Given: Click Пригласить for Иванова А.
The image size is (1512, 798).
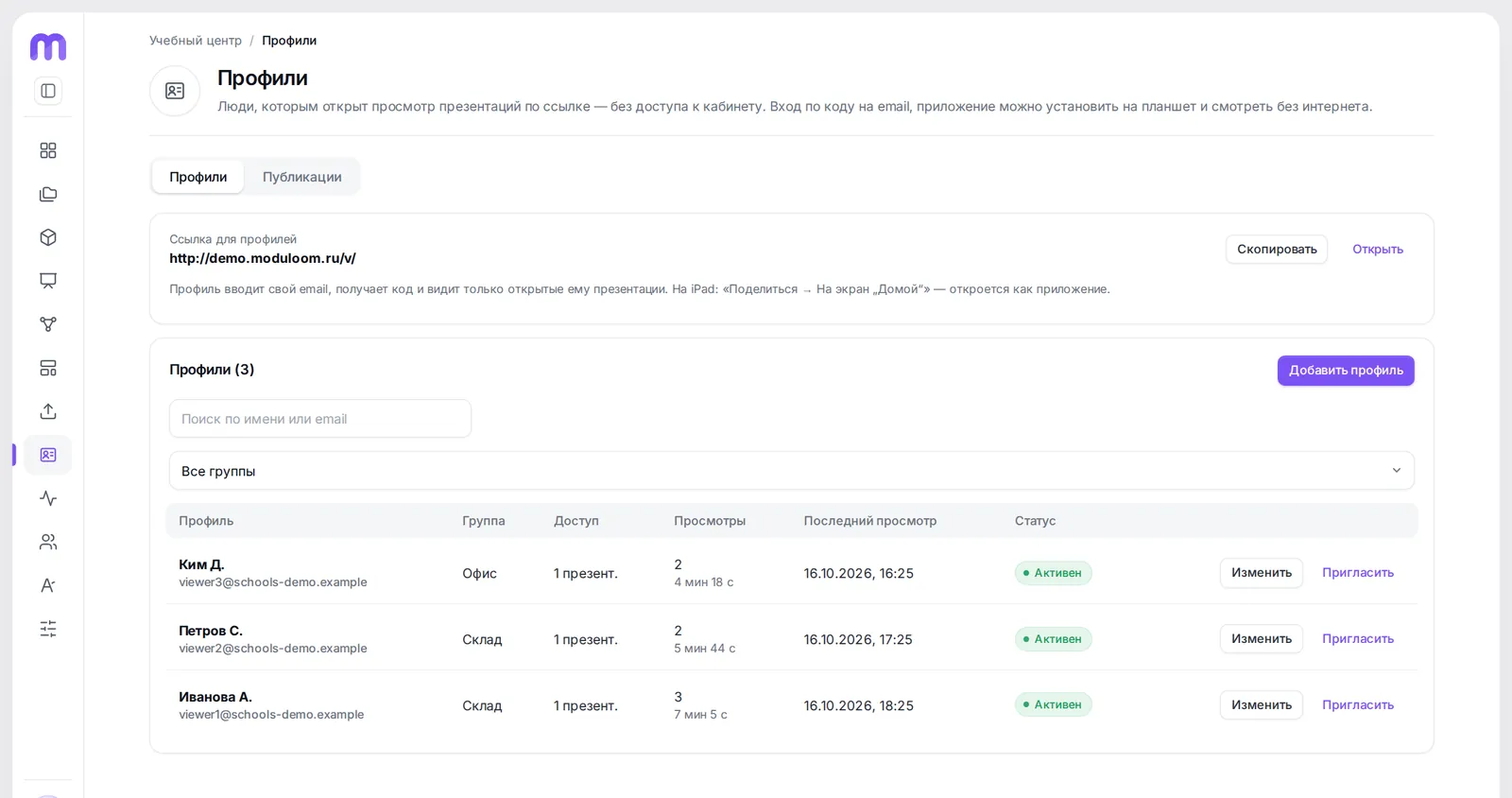Looking at the screenshot, I should [x=1358, y=705].
